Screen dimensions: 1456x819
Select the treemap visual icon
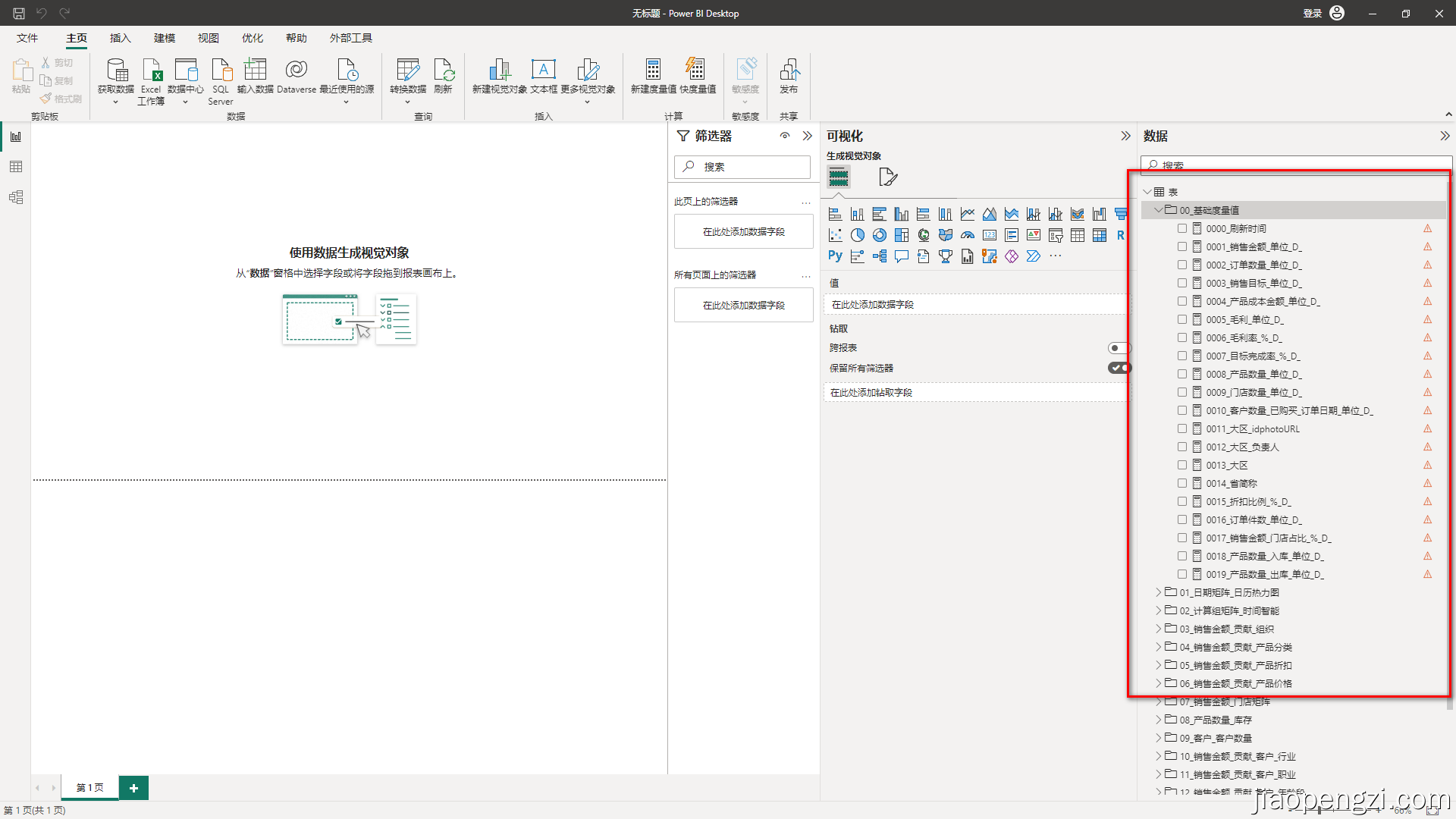pos(902,235)
